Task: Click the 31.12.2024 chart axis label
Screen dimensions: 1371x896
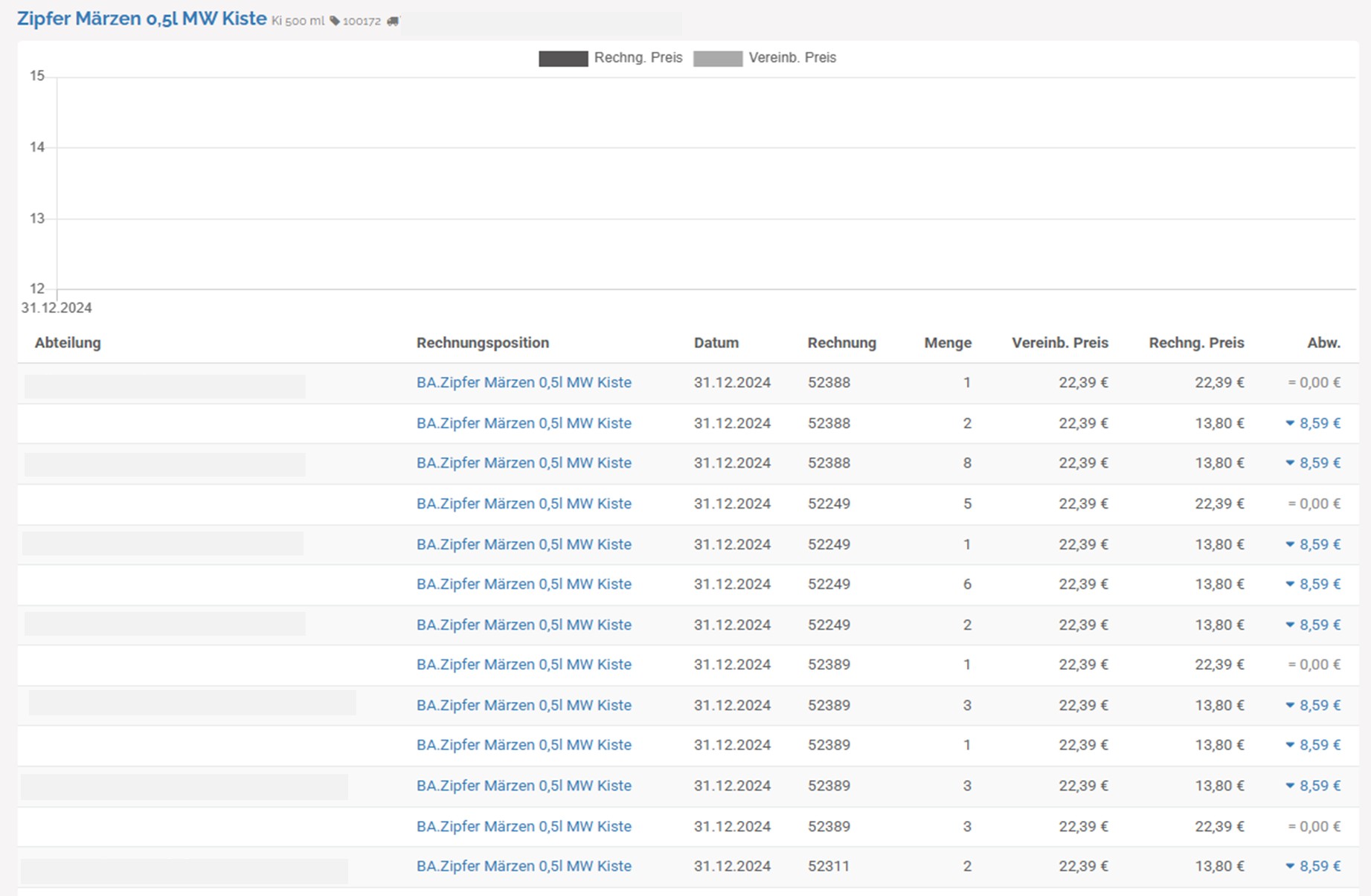Action: (57, 308)
